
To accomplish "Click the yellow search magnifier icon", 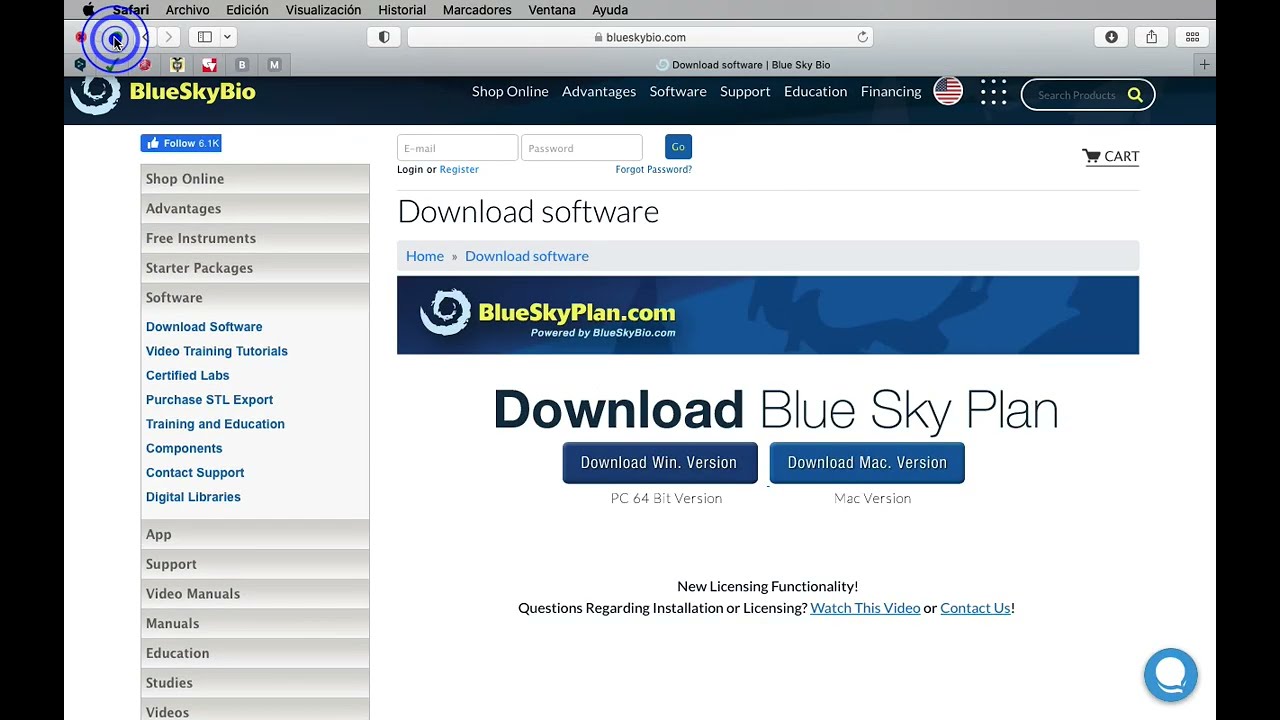I will pyautogui.click(x=1135, y=95).
